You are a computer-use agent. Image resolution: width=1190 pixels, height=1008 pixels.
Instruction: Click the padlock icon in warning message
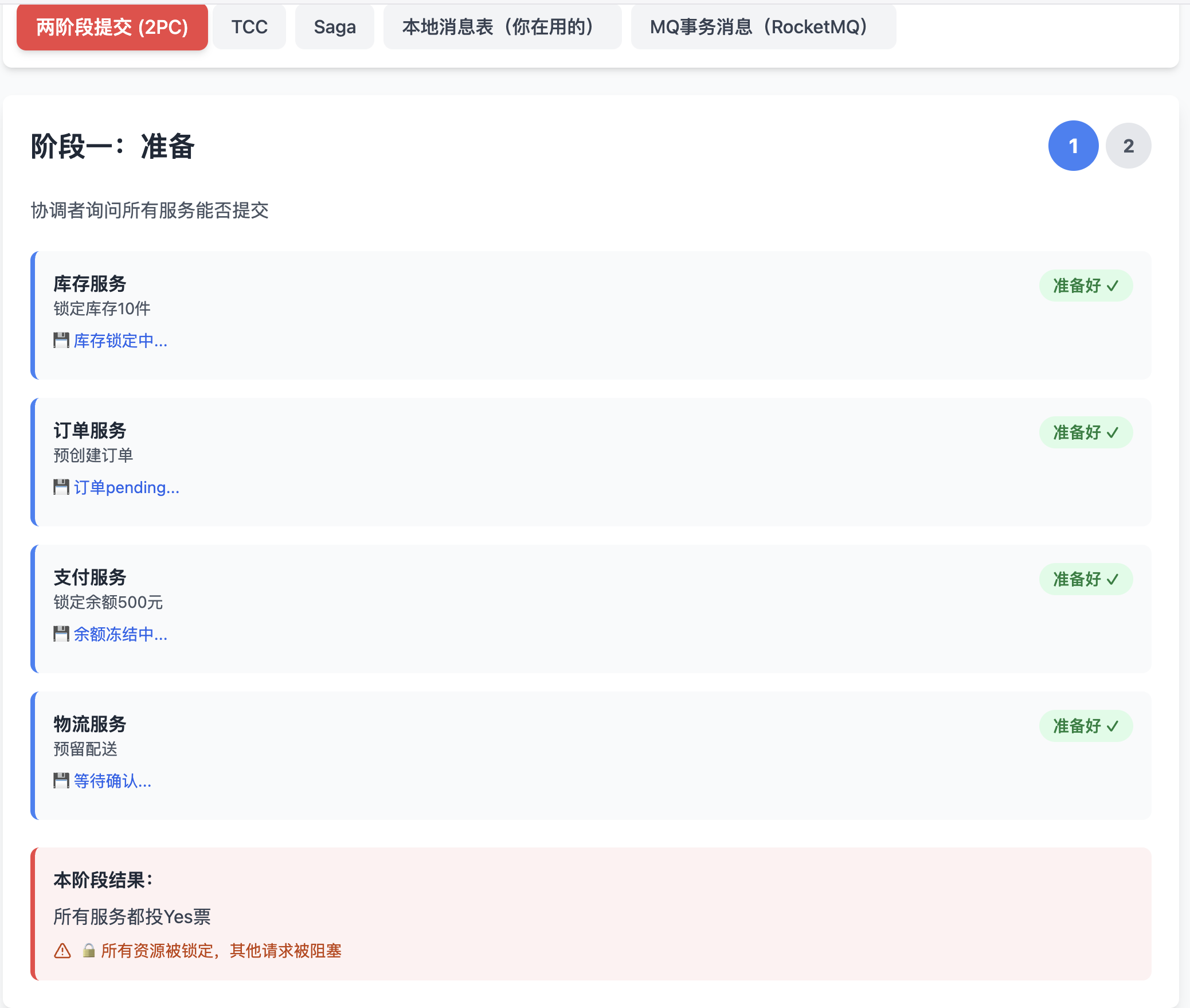pyautogui.click(x=88, y=951)
